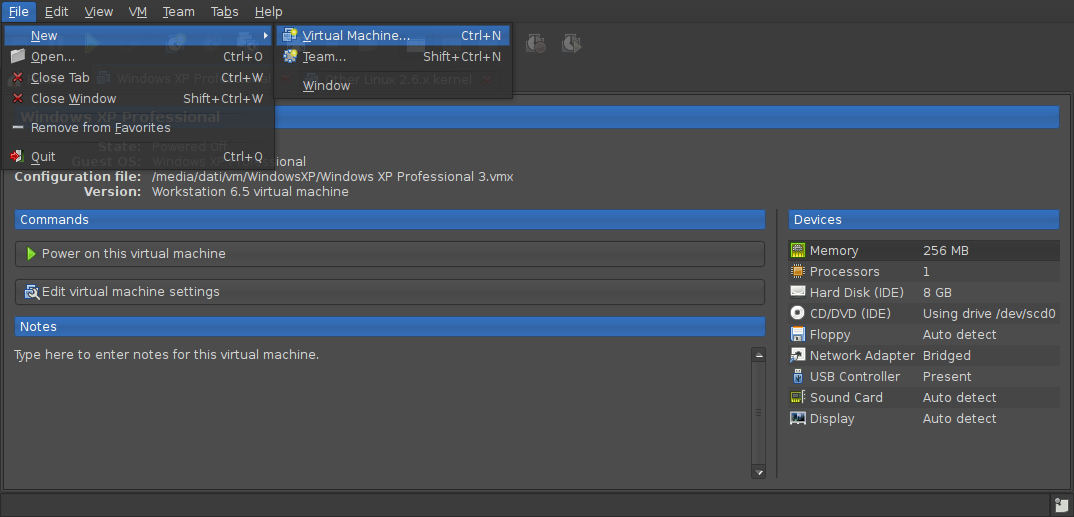Click the record clock icon in toolbar
The height and width of the screenshot is (517, 1074).
(536, 44)
